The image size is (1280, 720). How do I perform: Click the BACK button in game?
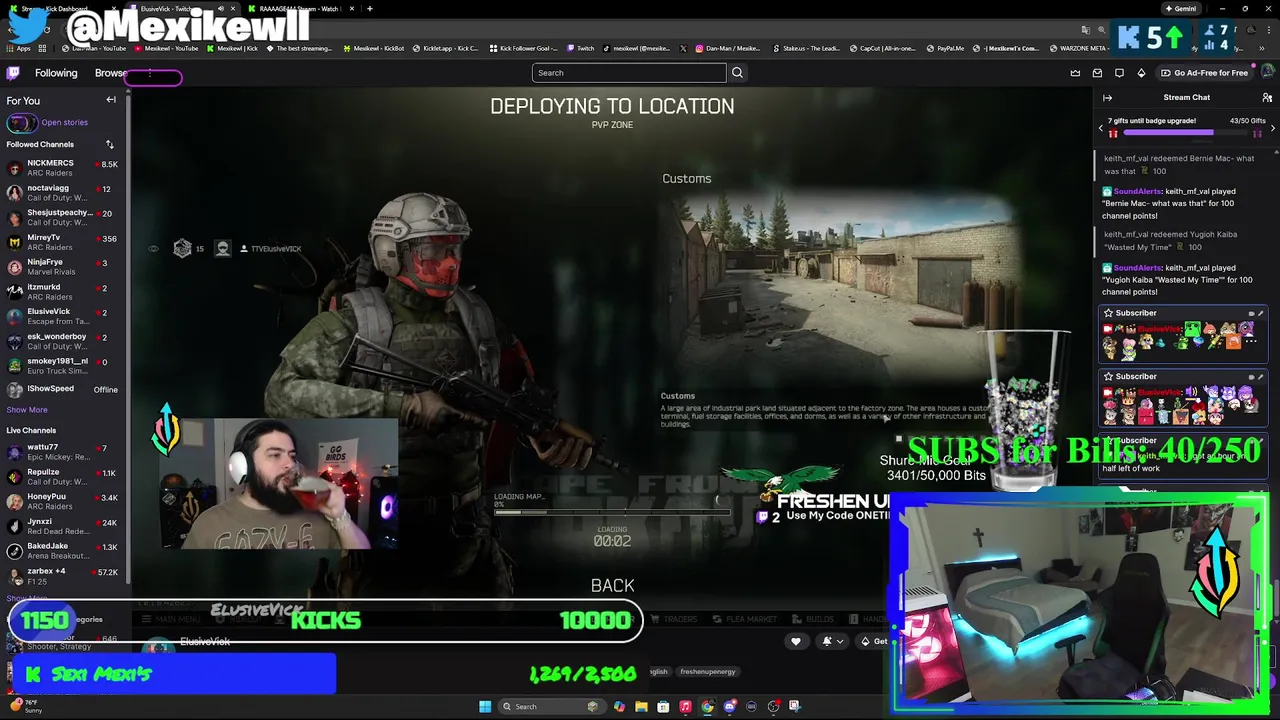point(612,586)
